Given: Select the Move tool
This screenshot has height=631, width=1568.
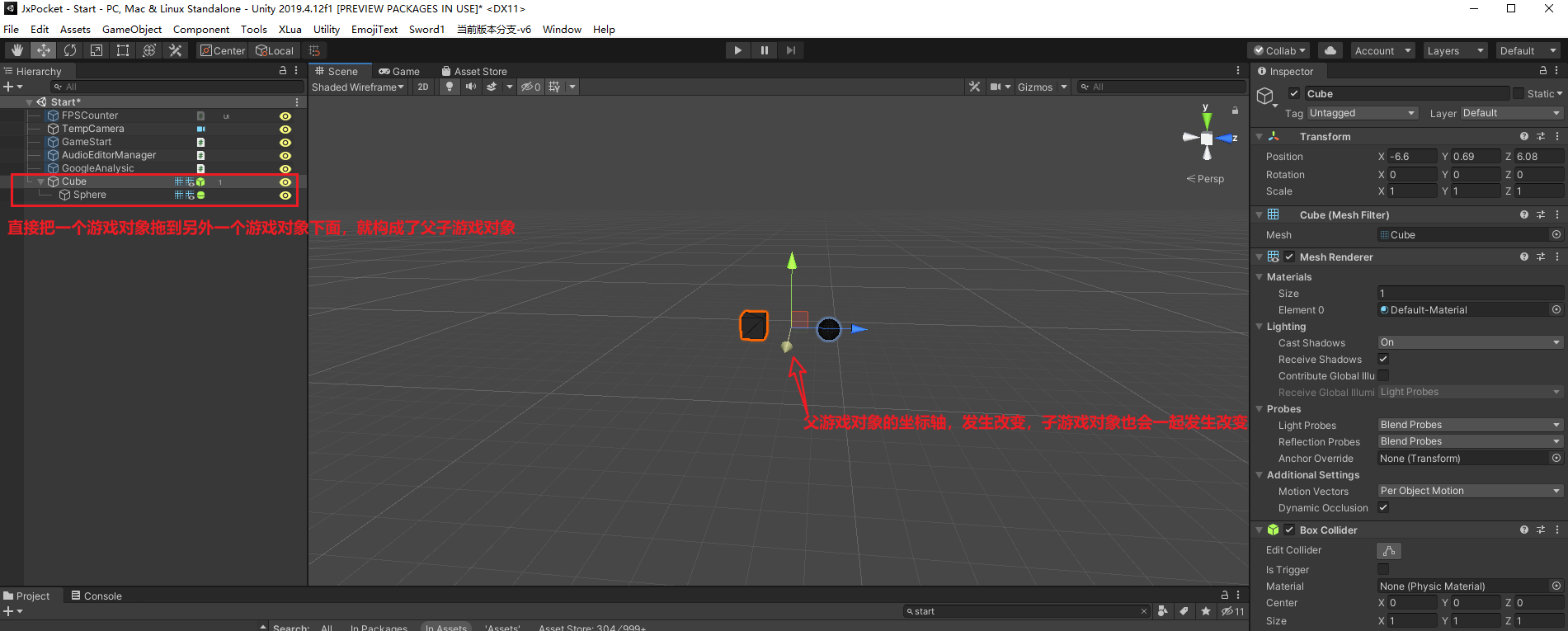Looking at the screenshot, I should tap(44, 50).
